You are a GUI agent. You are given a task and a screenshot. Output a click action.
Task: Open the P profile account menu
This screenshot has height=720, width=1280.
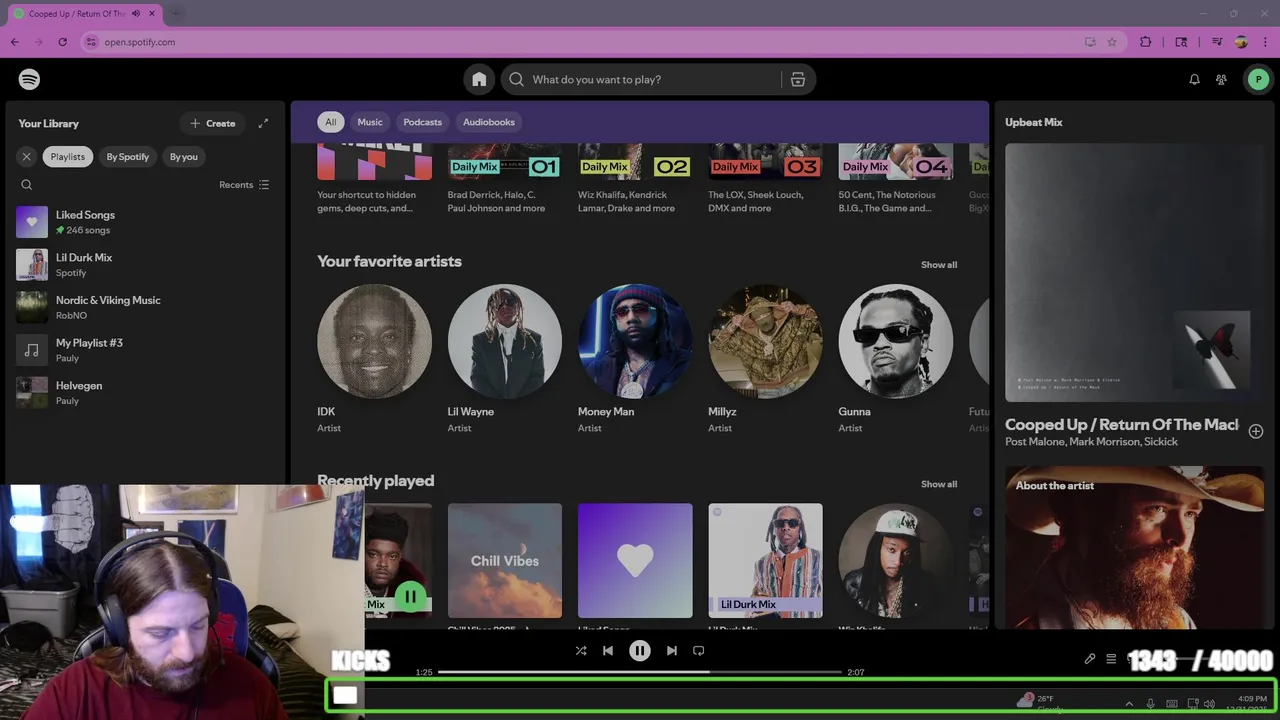click(x=1258, y=79)
